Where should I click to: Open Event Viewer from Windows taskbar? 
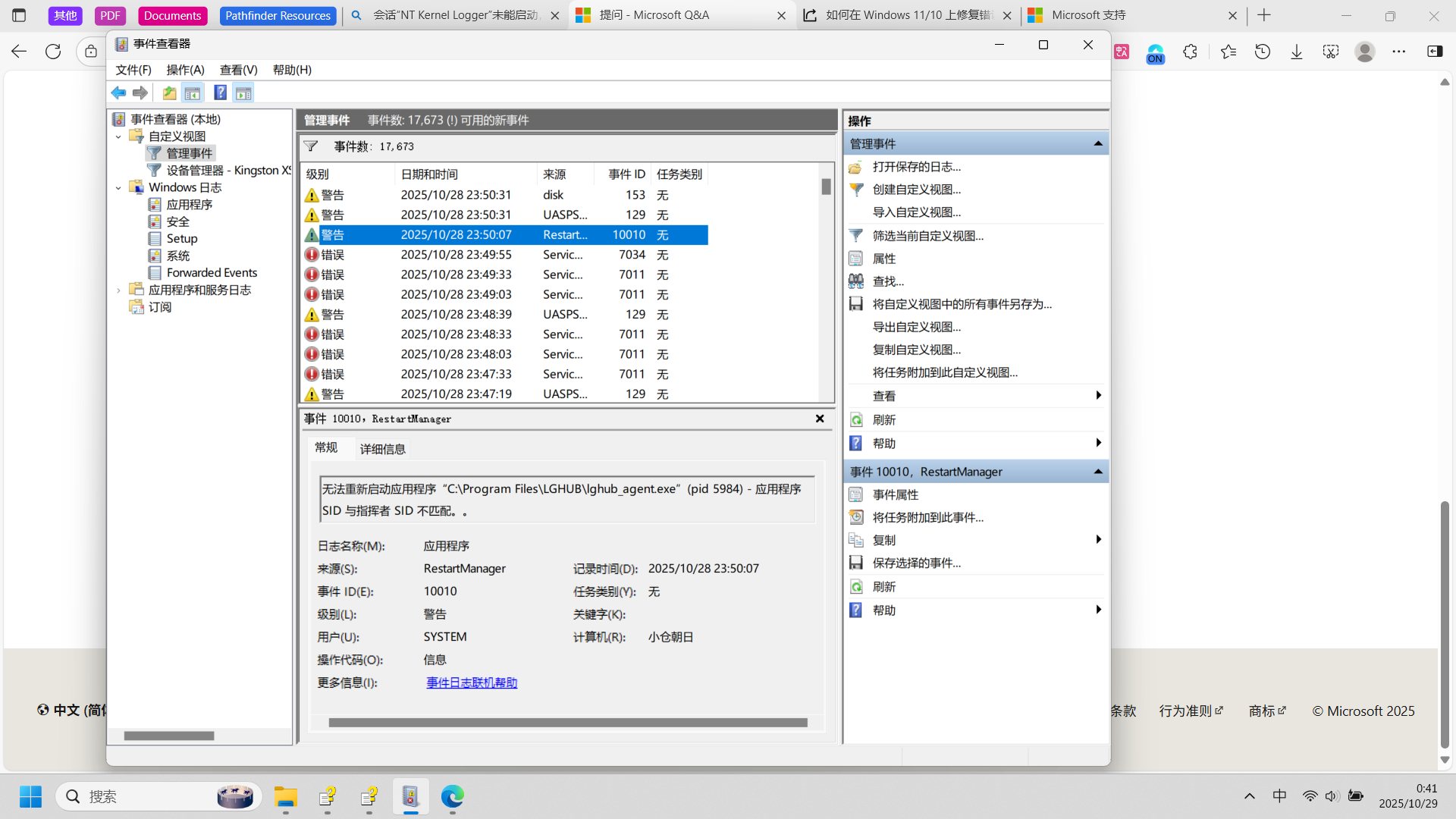[410, 796]
